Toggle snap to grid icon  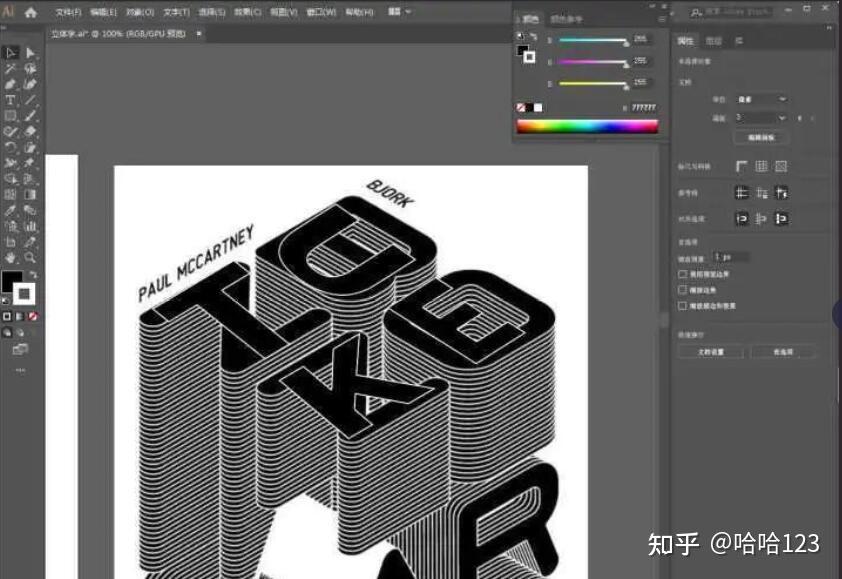[761, 219]
